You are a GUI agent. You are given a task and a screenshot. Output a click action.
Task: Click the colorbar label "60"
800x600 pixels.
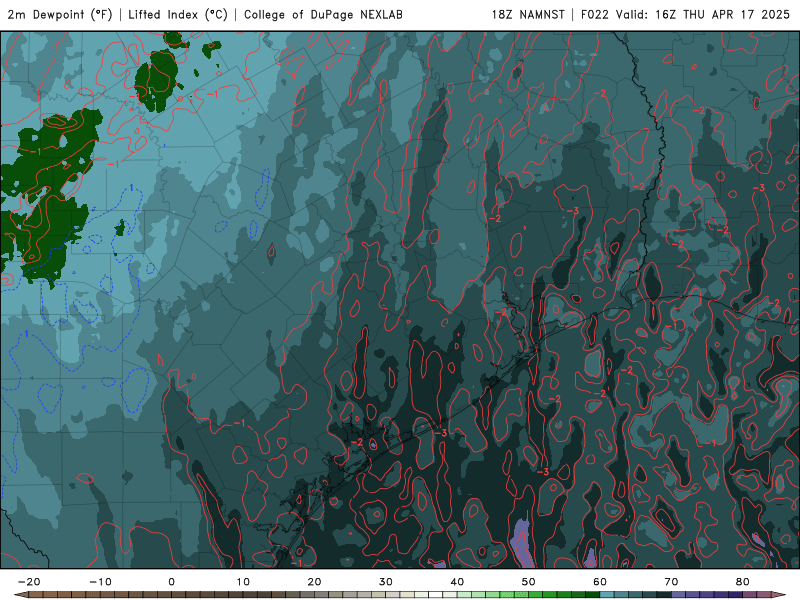(600, 582)
